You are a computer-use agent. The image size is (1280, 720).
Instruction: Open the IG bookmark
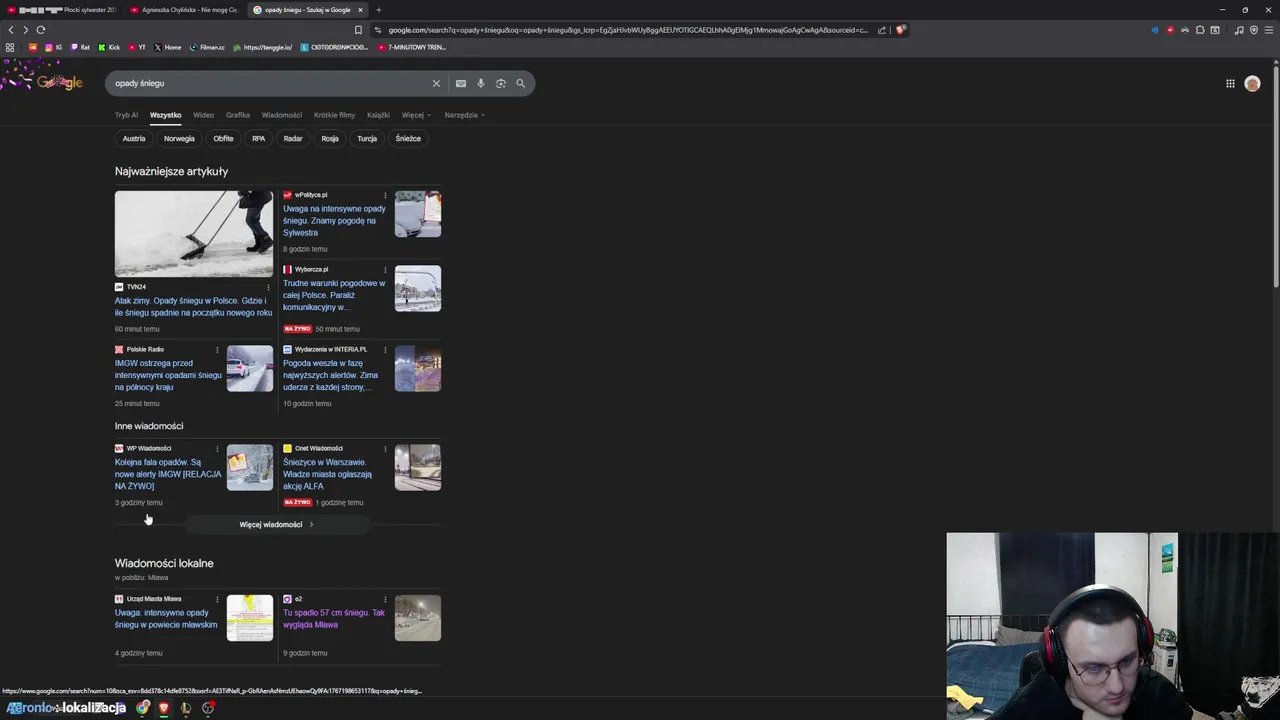pos(53,47)
